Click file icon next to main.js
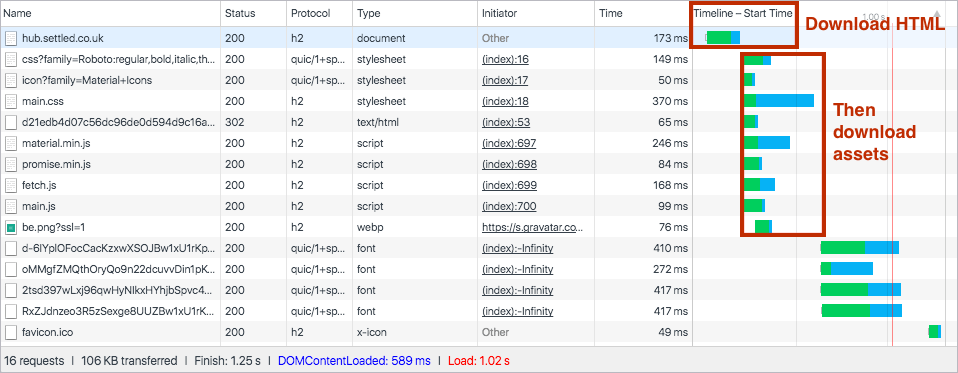958x373 pixels. click(x=11, y=206)
